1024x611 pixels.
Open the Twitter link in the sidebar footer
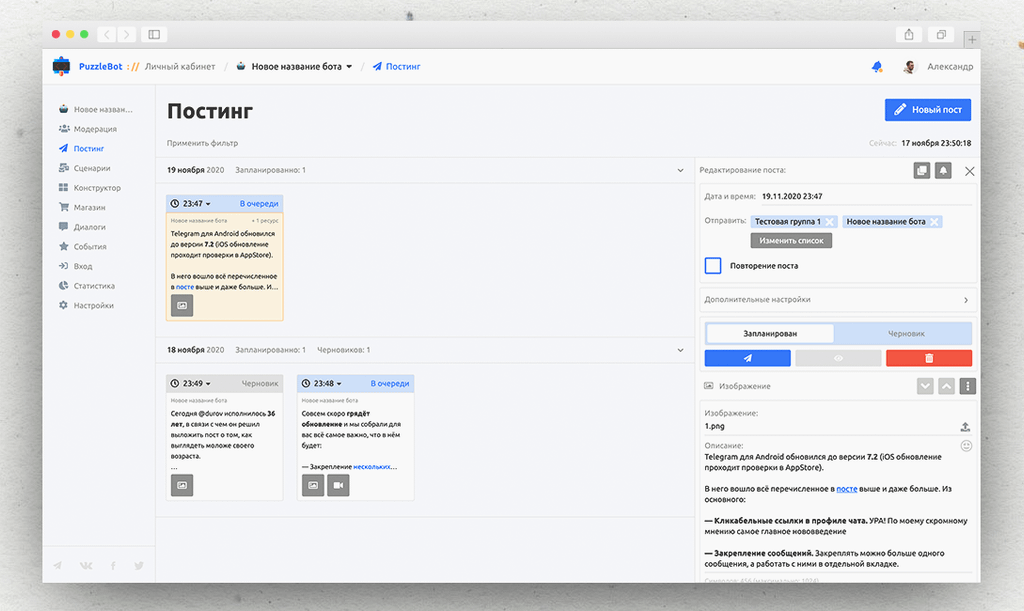[x=139, y=565]
